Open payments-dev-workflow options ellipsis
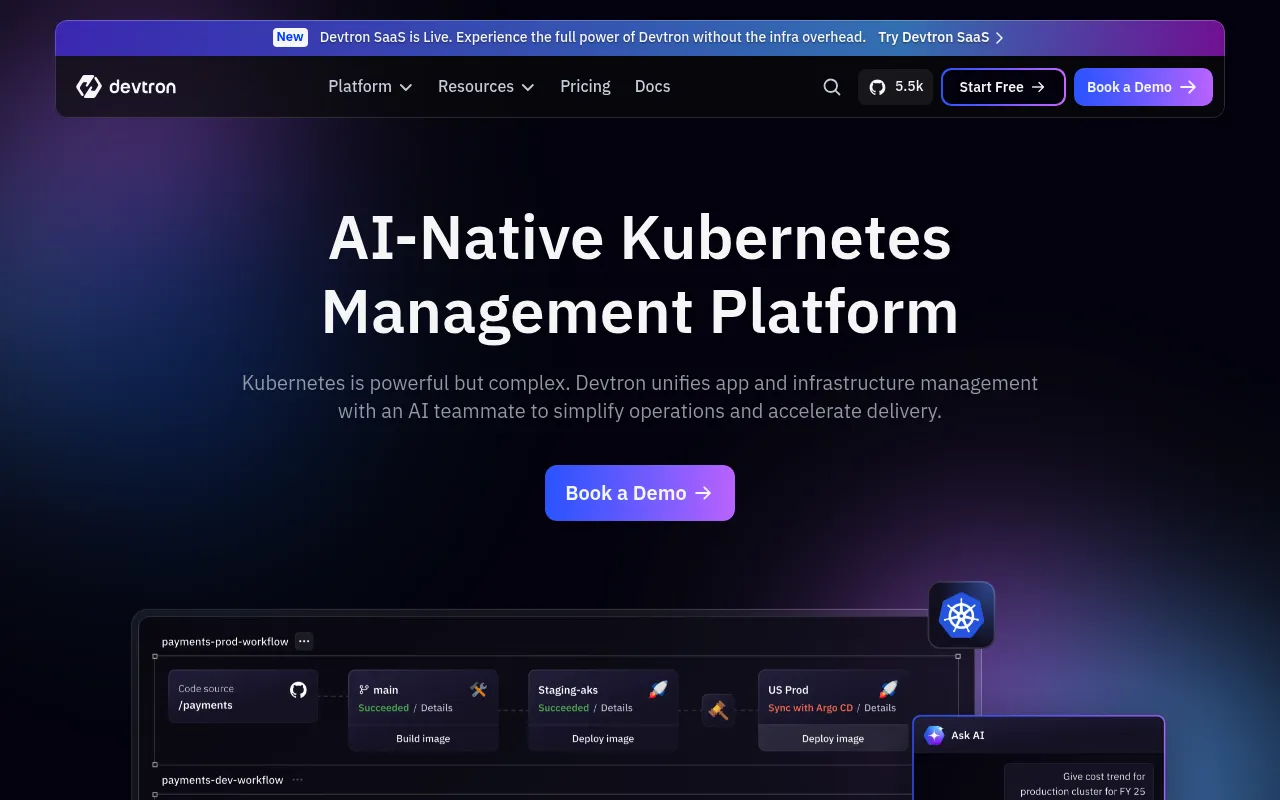Viewport: 1280px width, 800px height. tap(297, 780)
